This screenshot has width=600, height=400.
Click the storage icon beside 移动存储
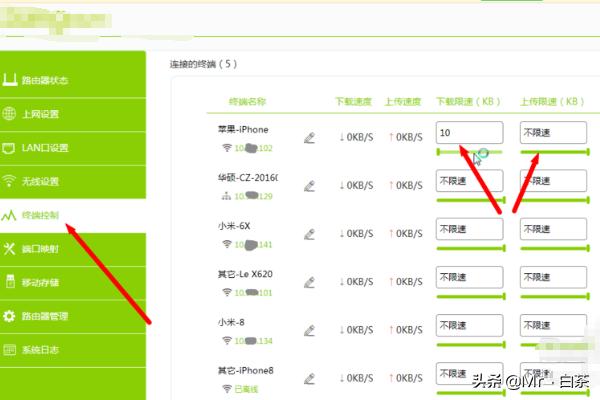click(10, 281)
